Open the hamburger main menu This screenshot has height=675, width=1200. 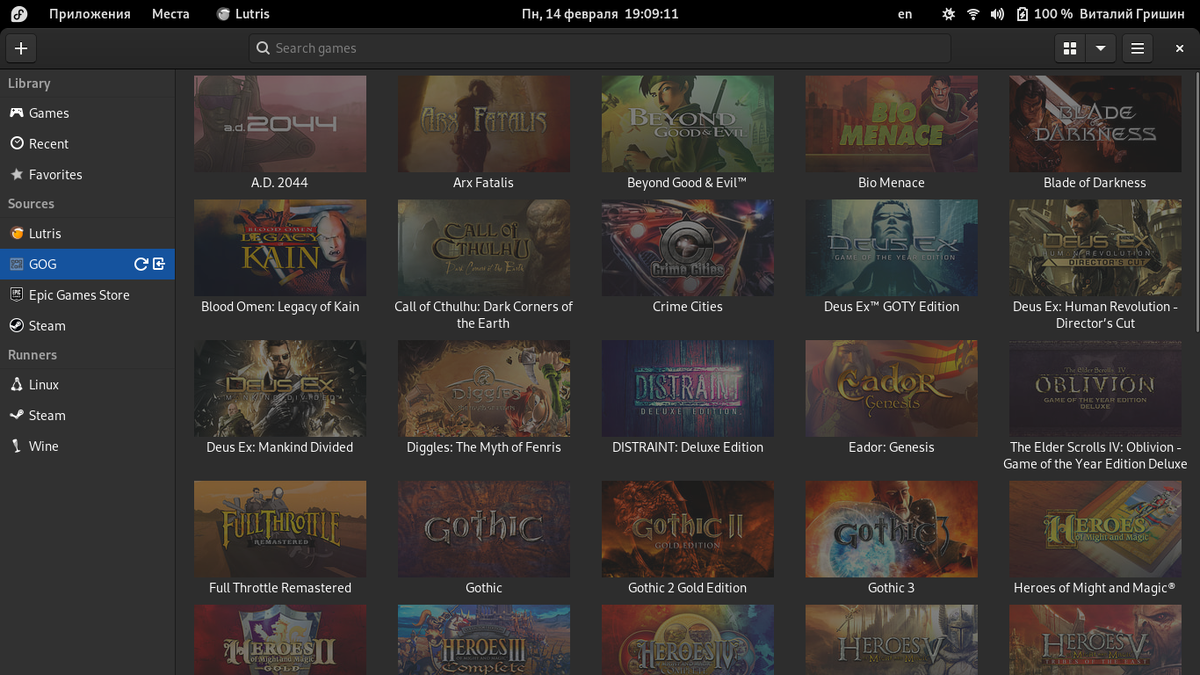point(1137,48)
